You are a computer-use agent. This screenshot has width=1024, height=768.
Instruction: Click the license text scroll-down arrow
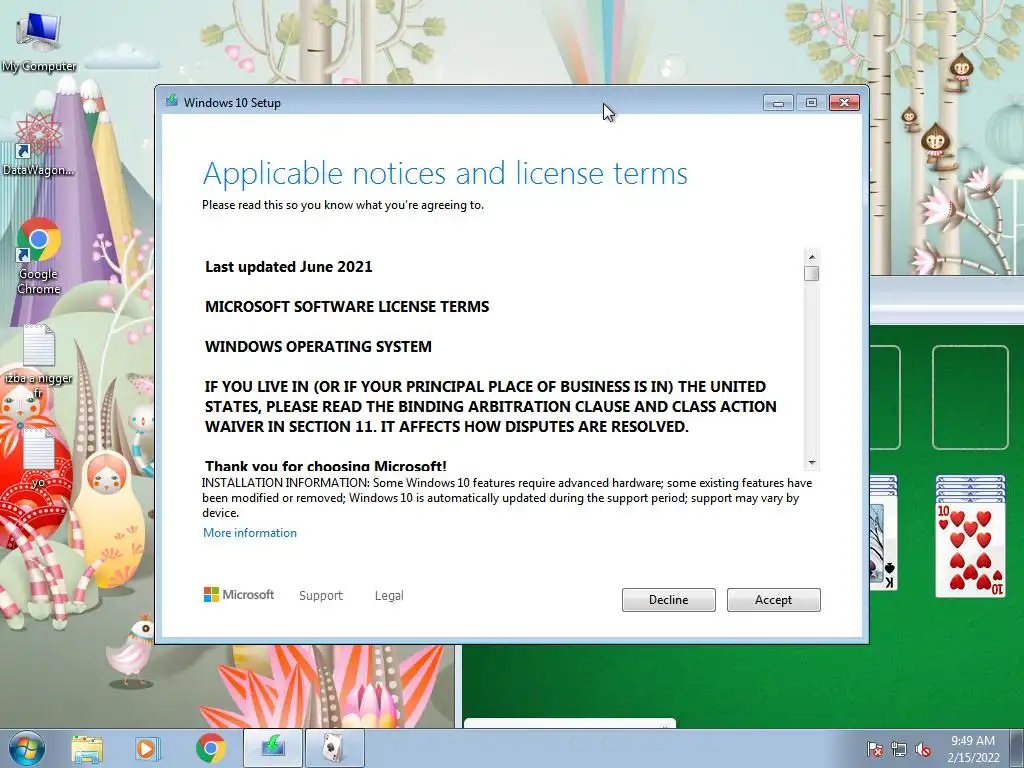pyautogui.click(x=812, y=462)
